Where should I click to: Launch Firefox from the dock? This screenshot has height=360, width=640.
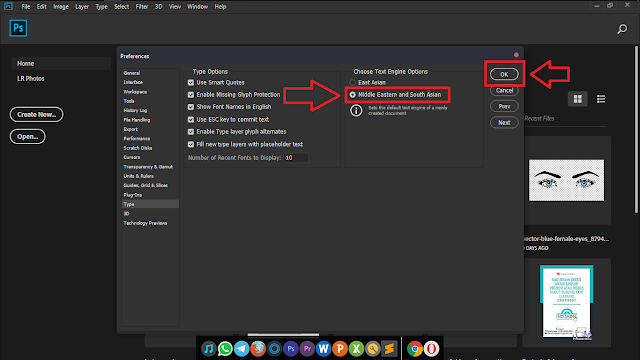(x=258, y=349)
